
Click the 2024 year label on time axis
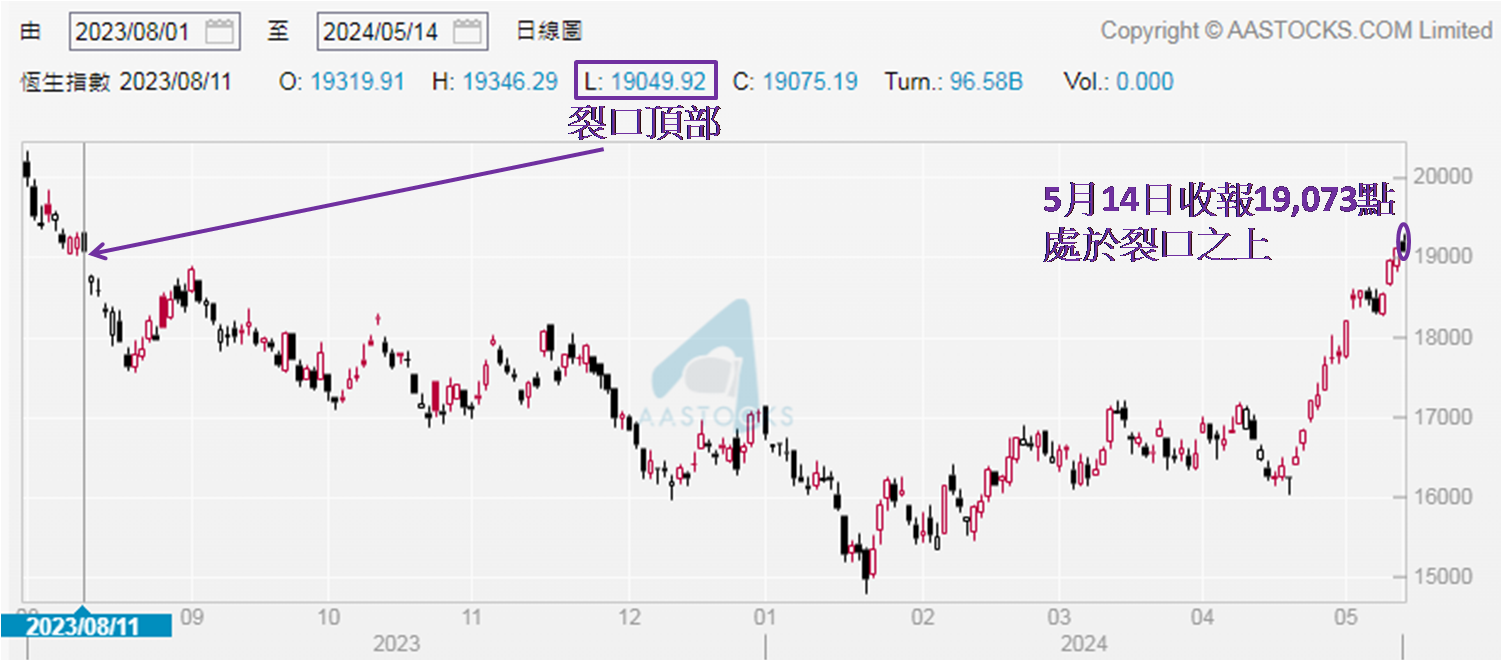(1082, 642)
